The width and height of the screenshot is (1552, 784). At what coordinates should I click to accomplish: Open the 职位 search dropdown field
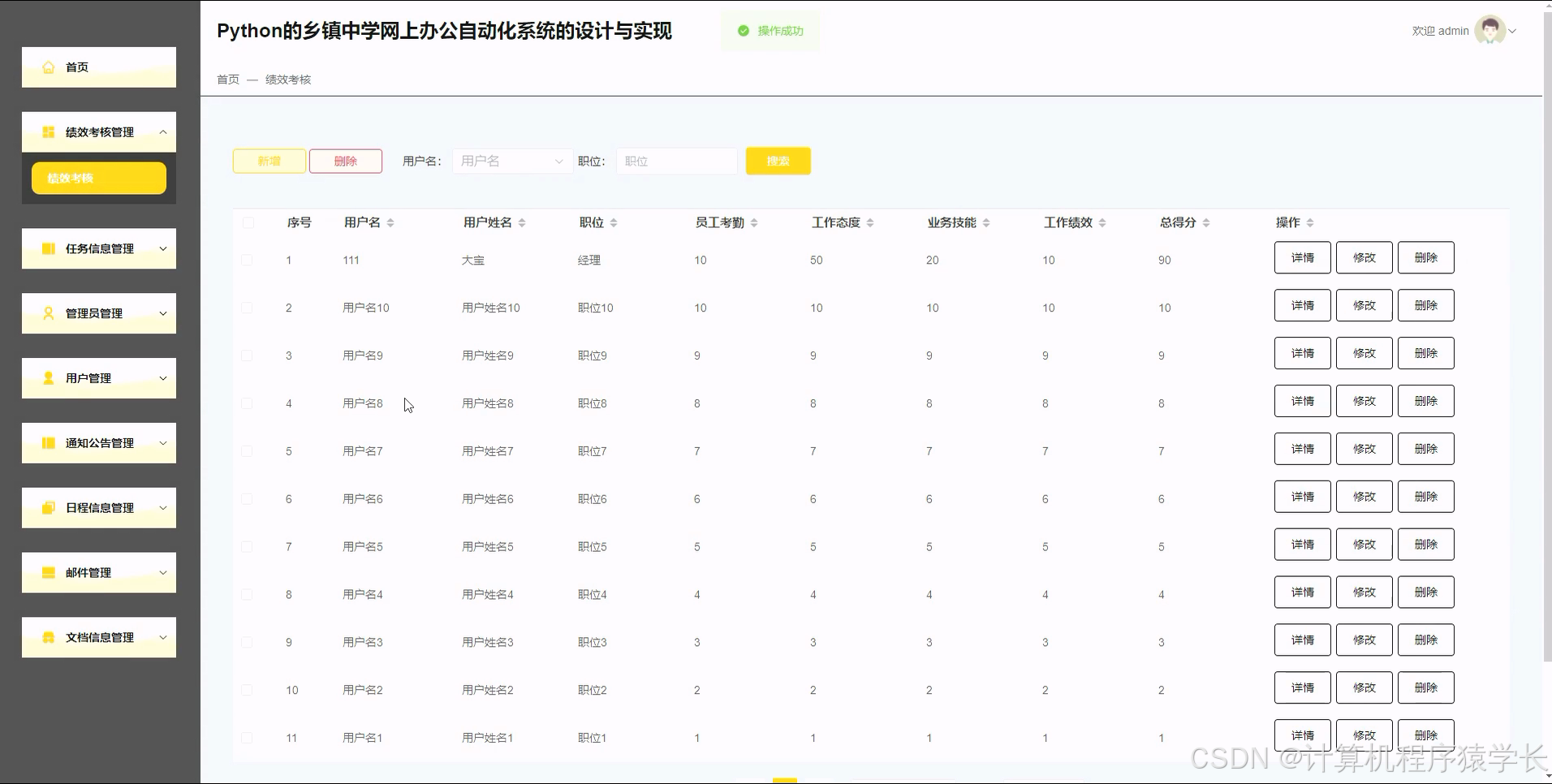(676, 161)
